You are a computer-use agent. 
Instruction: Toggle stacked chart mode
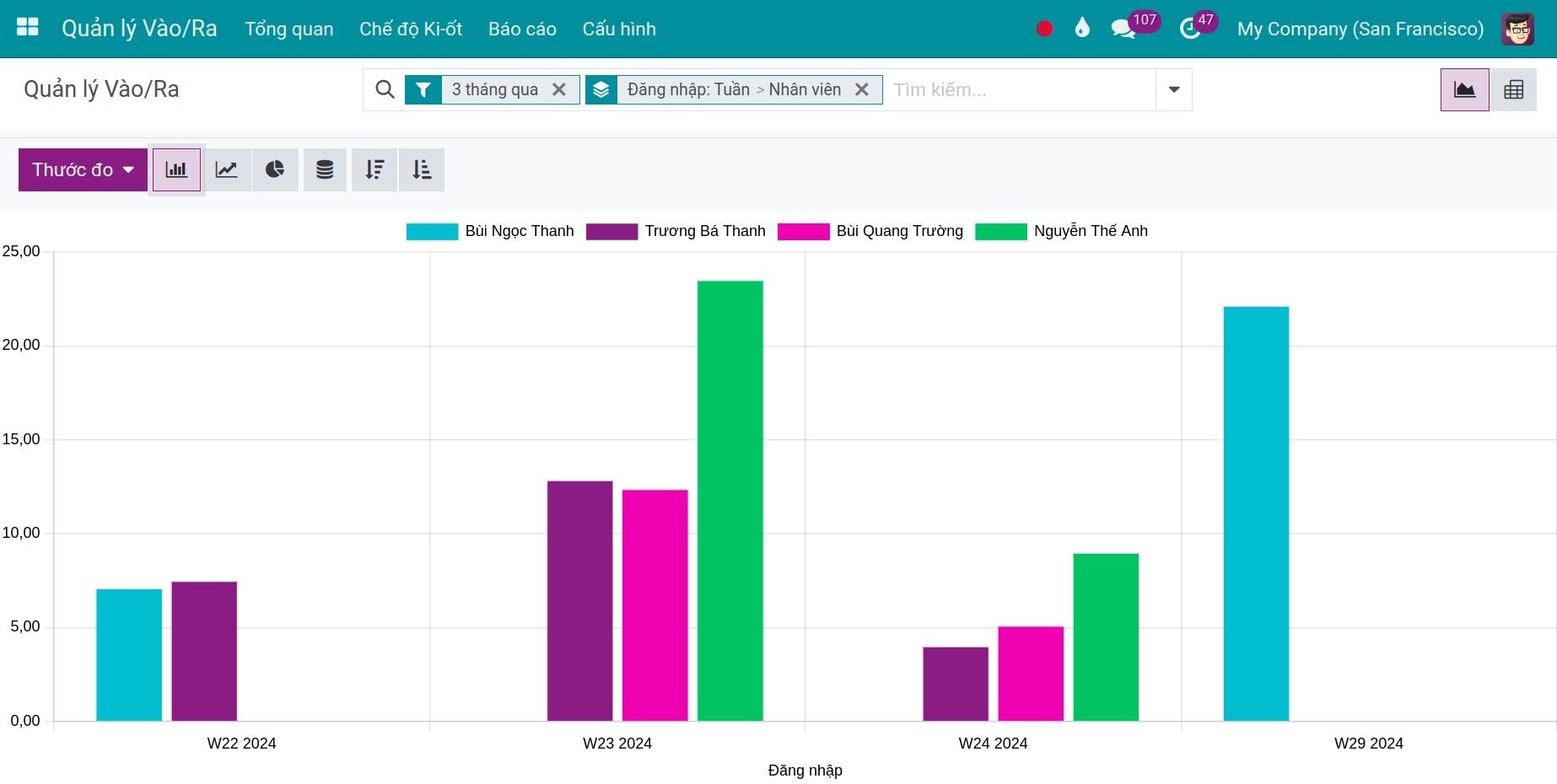point(325,169)
